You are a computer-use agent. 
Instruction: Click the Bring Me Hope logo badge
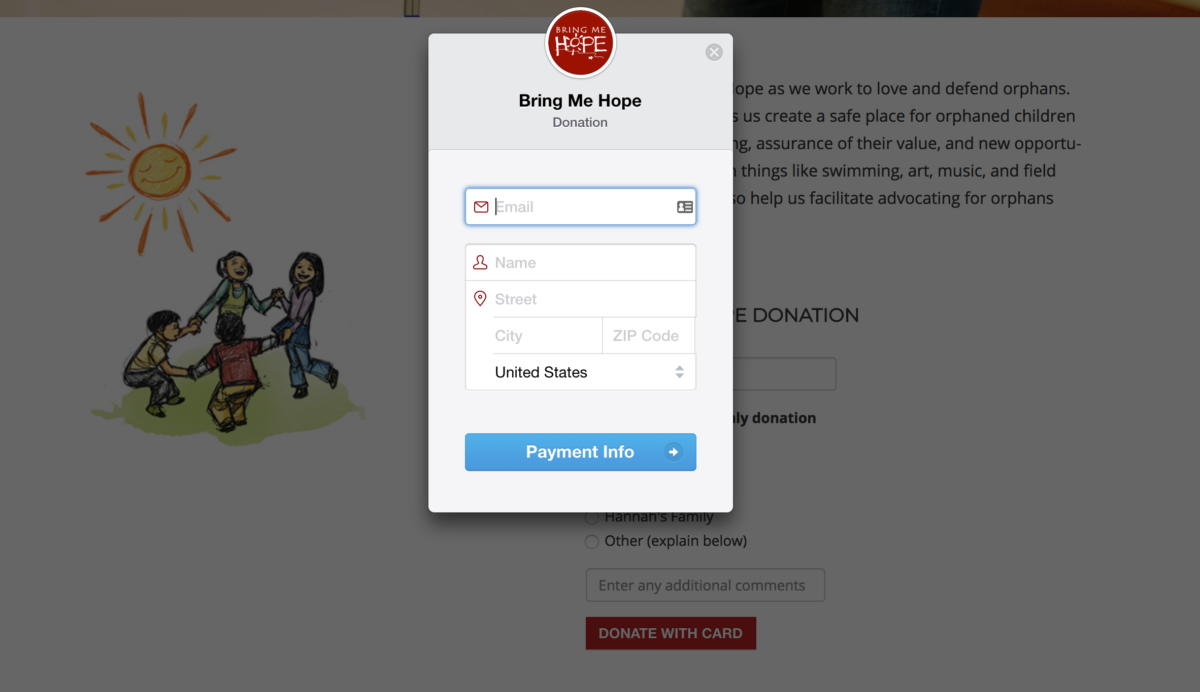click(580, 43)
